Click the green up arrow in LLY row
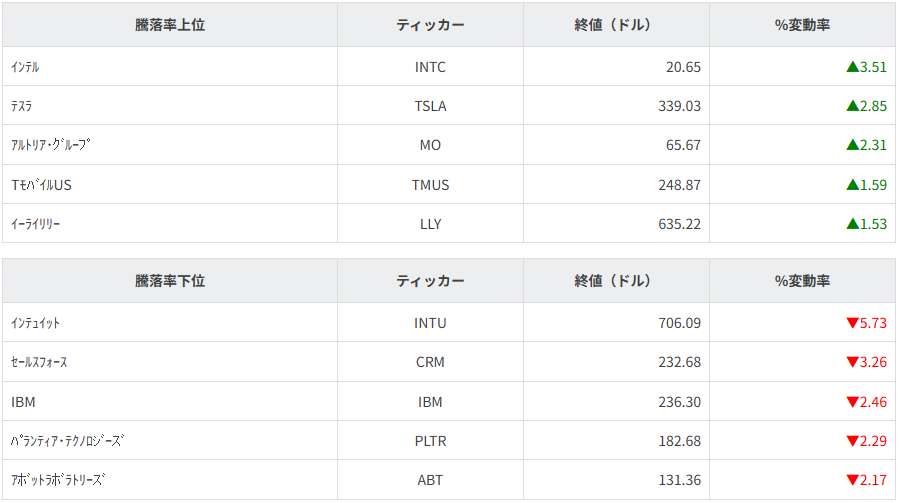Screen dimensions: 899x503 pos(852,224)
